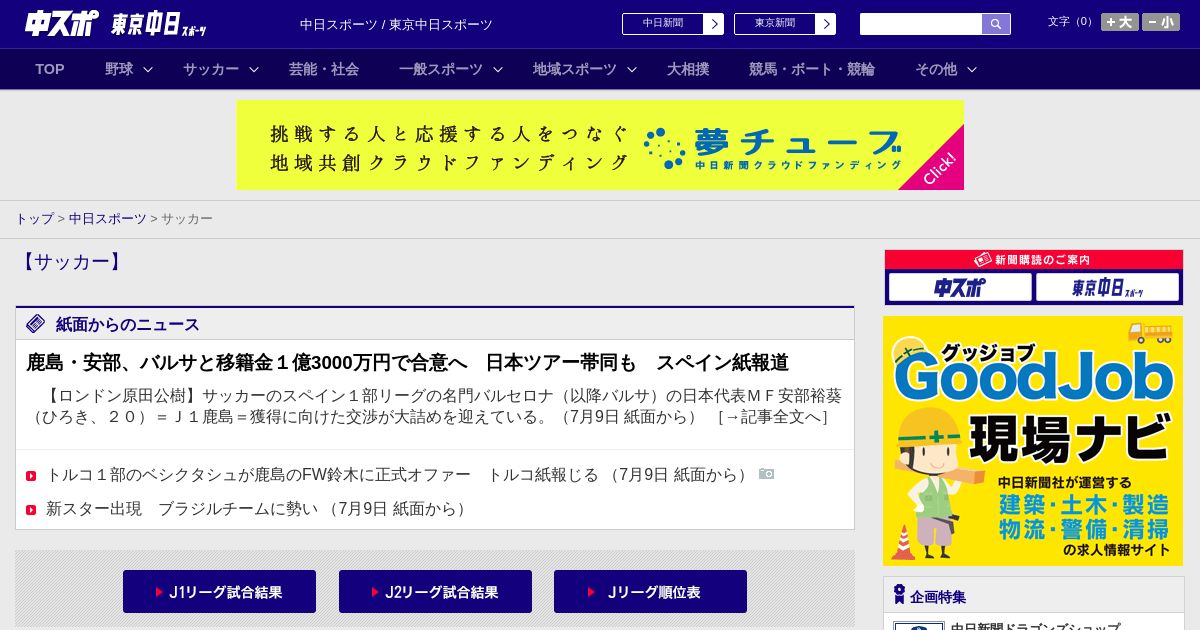1200x630 pixels.
Task: Open the サッカー navigation item
Action: click(x=211, y=69)
